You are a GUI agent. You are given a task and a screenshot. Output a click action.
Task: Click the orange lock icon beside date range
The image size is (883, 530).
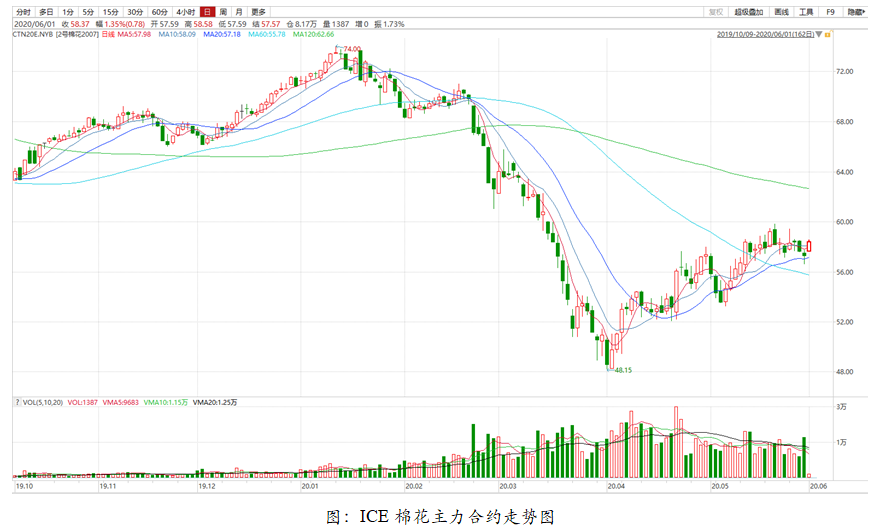pos(828,35)
